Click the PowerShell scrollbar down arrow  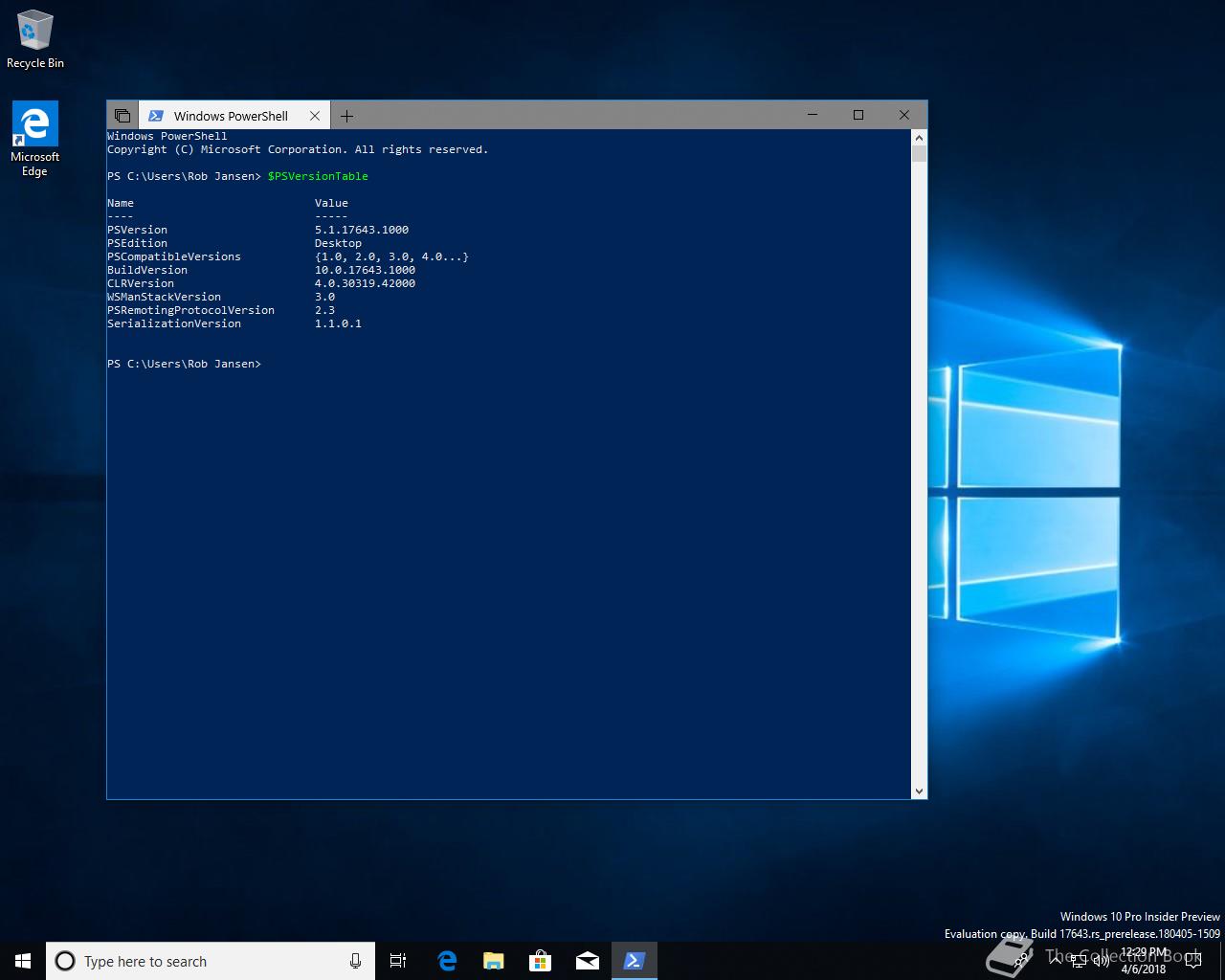tap(919, 791)
